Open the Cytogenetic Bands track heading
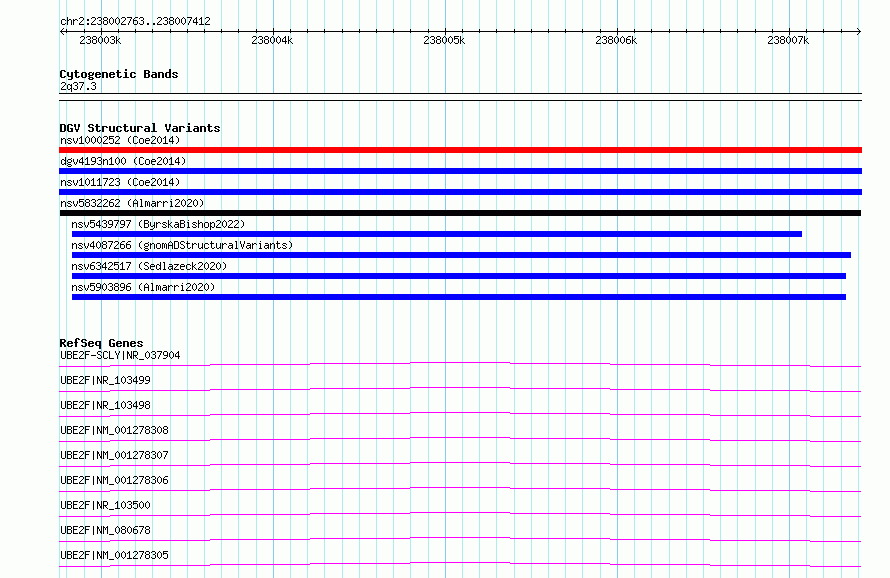The width and height of the screenshot is (890, 578). (x=119, y=74)
